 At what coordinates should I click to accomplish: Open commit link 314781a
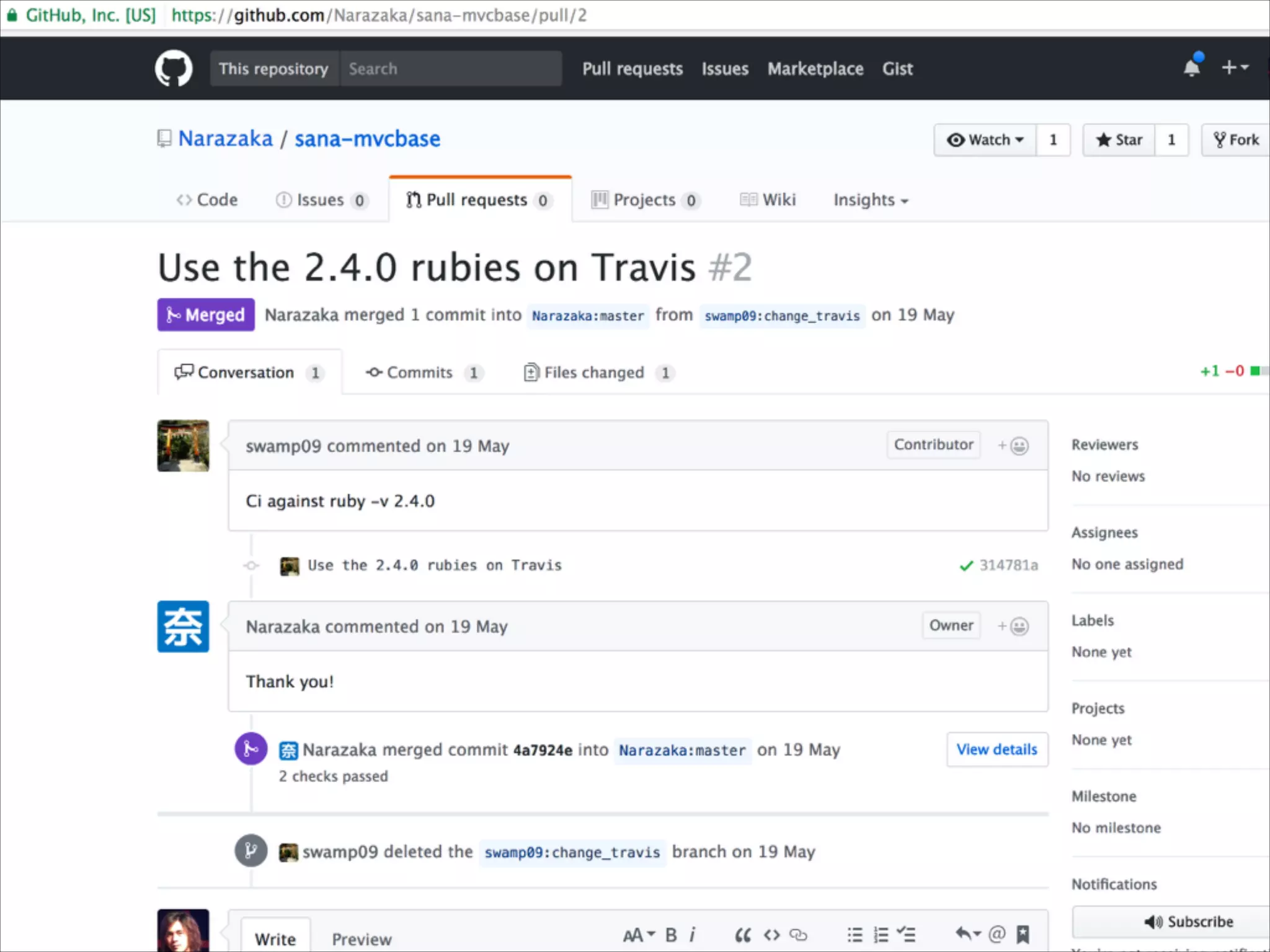click(x=1008, y=565)
